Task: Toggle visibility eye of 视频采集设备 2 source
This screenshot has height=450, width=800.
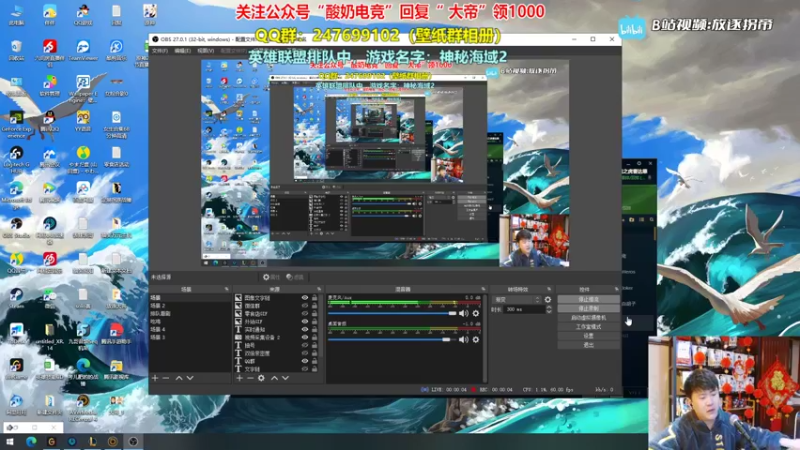Action: pyautogui.click(x=305, y=337)
